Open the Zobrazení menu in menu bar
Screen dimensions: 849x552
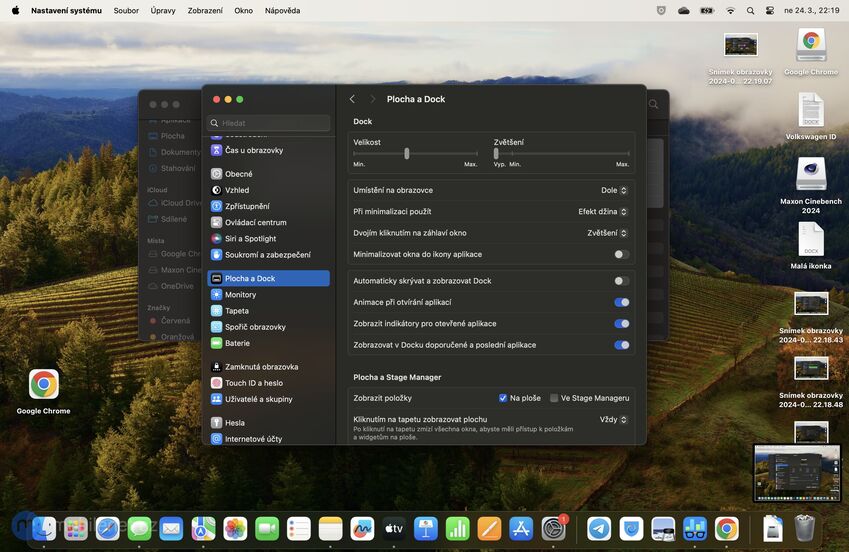pyautogui.click(x=205, y=10)
